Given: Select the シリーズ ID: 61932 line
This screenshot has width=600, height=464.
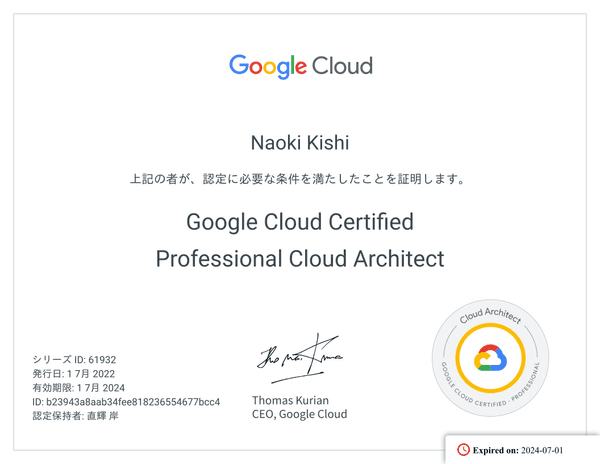Looking at the screenshot, I should click(x=74, y=360).
